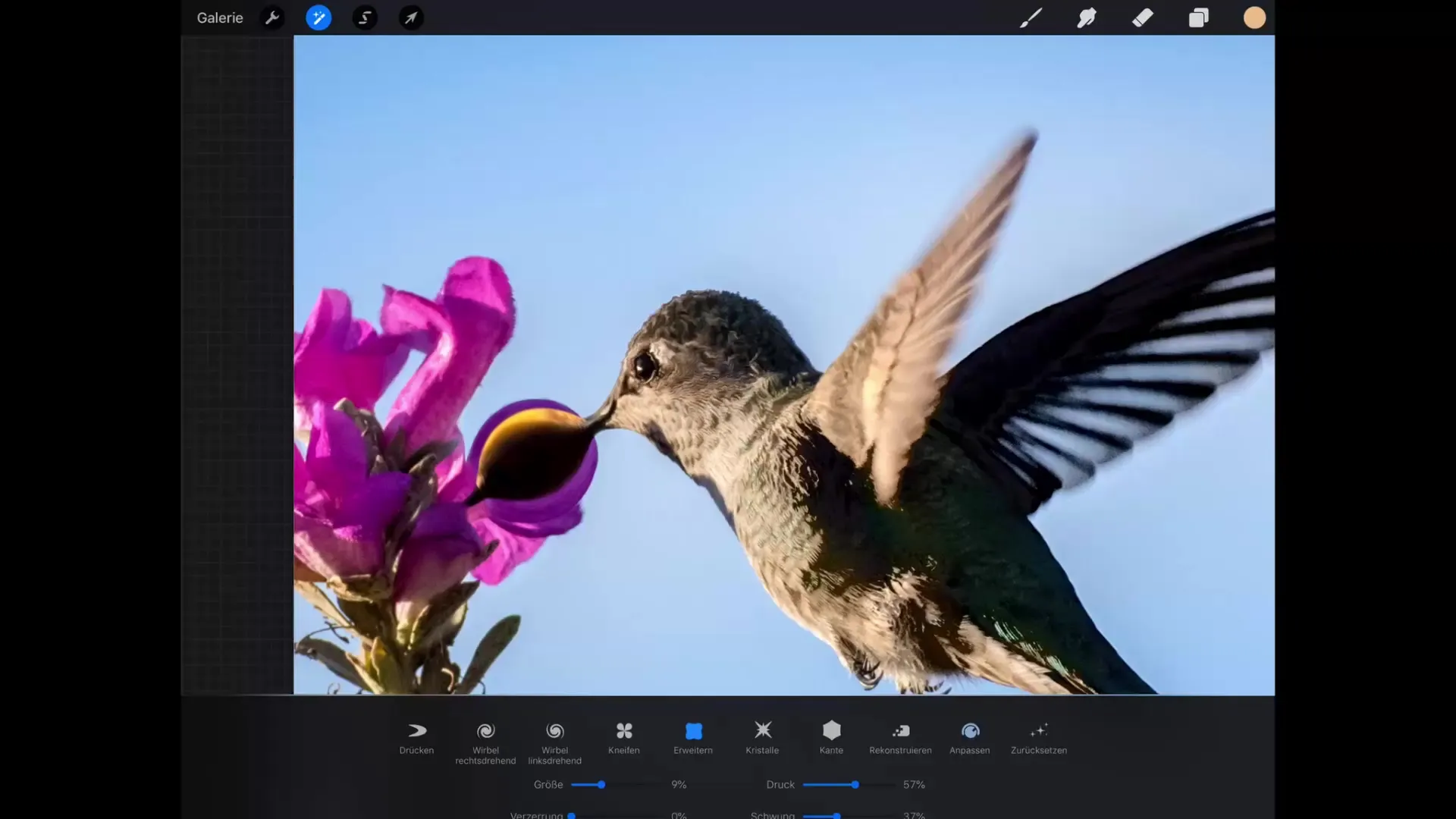Choose the Kristalle liquify mode
Viewport: 1456px width, 819px height.
click(762, 738)
